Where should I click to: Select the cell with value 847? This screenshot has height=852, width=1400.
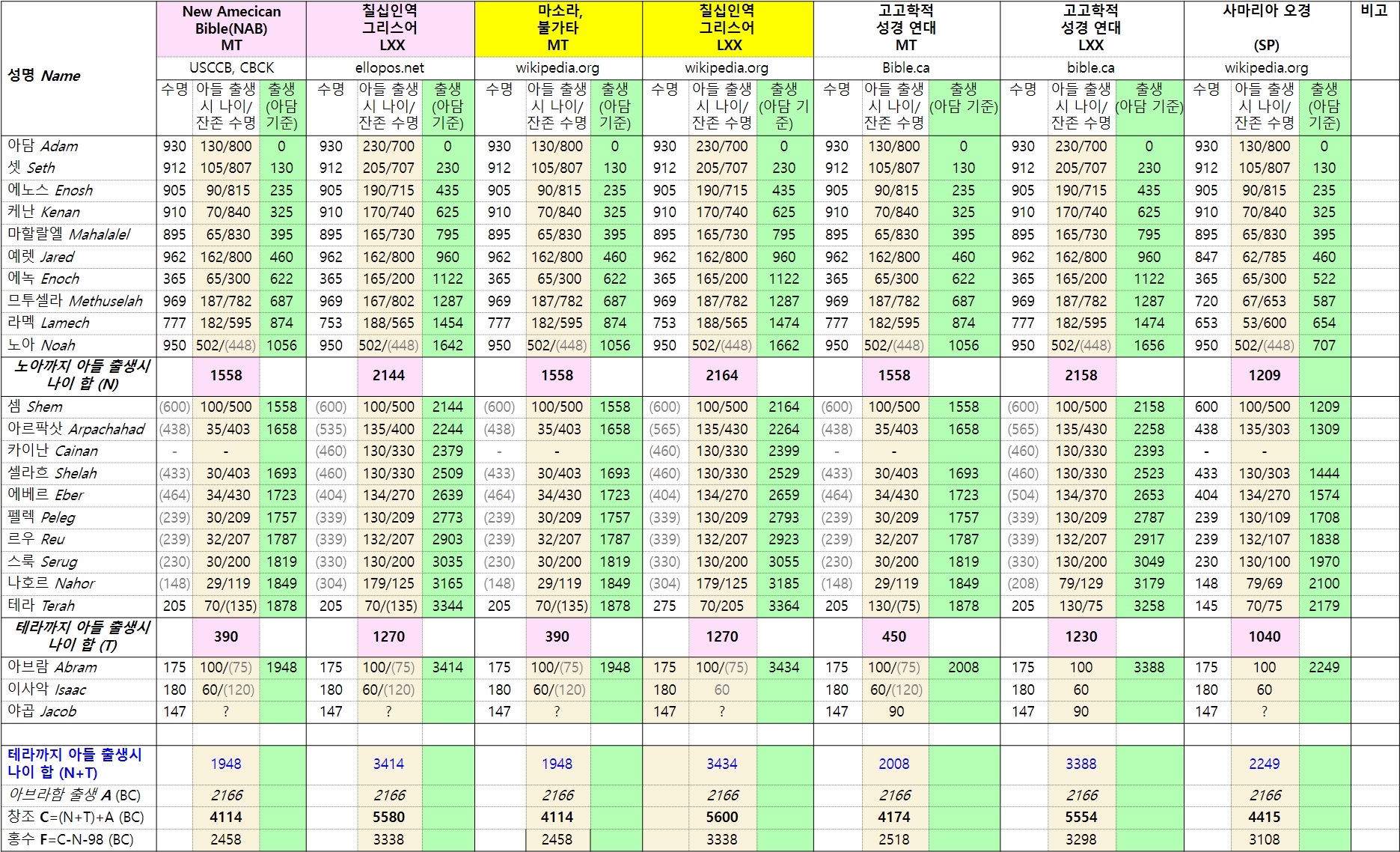coord(1206,257)
